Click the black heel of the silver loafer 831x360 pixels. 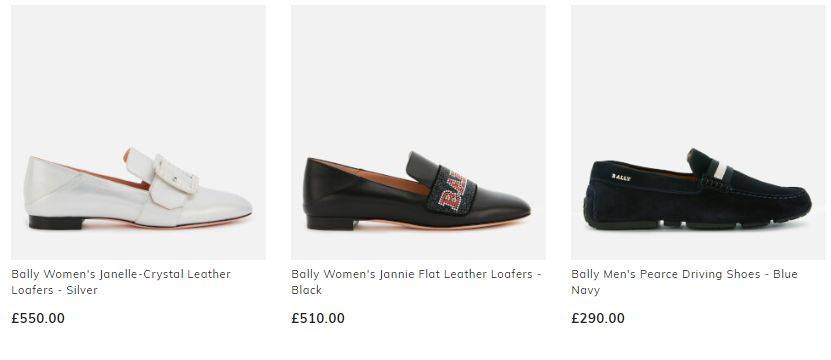click(56, 223)
